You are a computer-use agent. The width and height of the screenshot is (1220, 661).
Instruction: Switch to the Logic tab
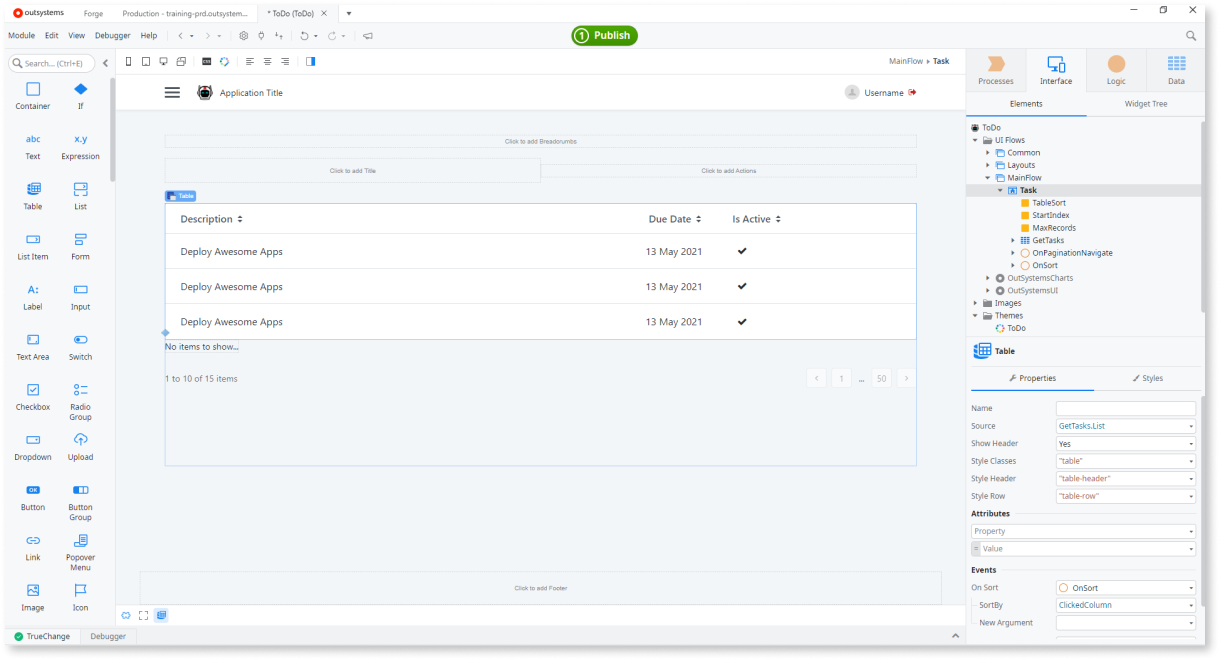1116,70
